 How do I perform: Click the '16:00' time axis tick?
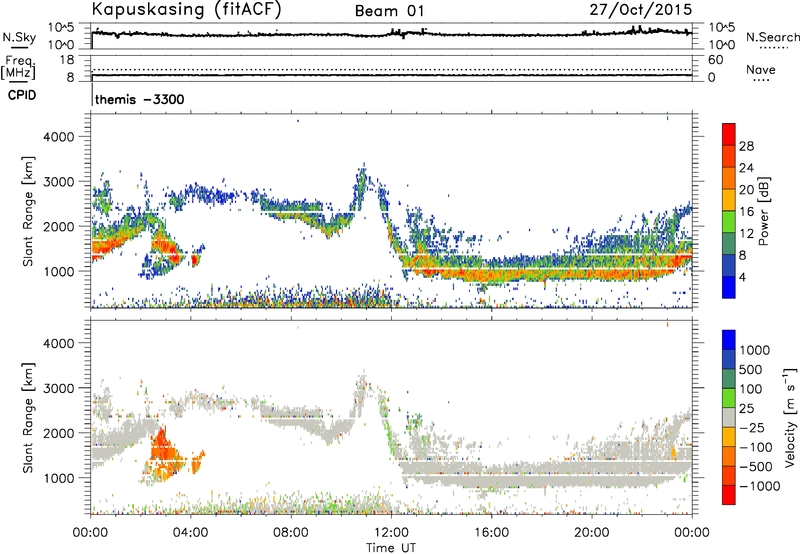(491, 533)
